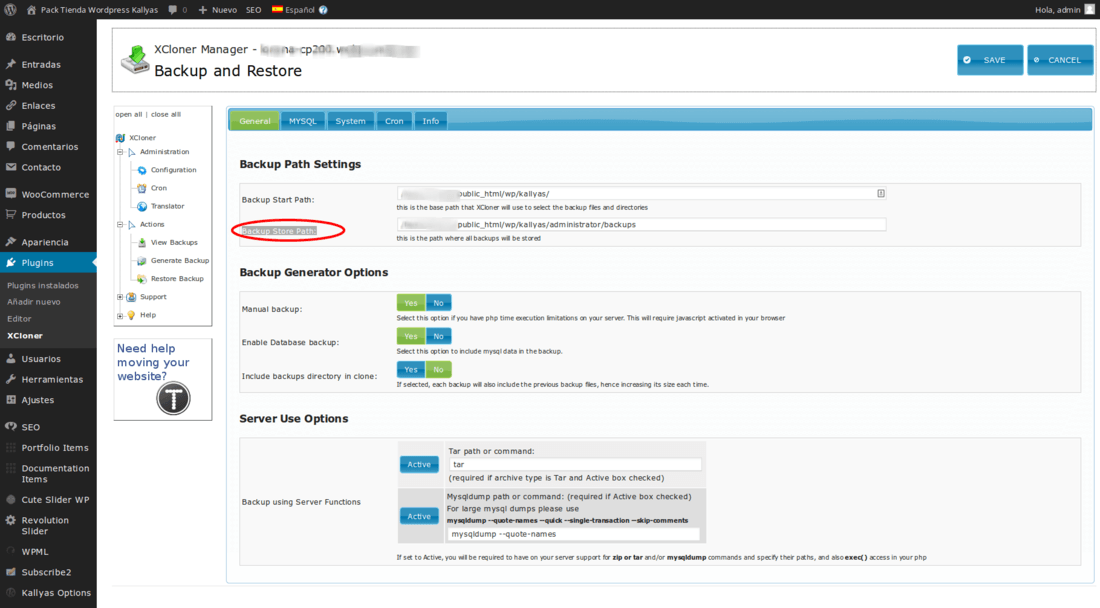Open Hola, admin account menu
This screenshot has height=608, width=1100.
[x=1064, y=10]
